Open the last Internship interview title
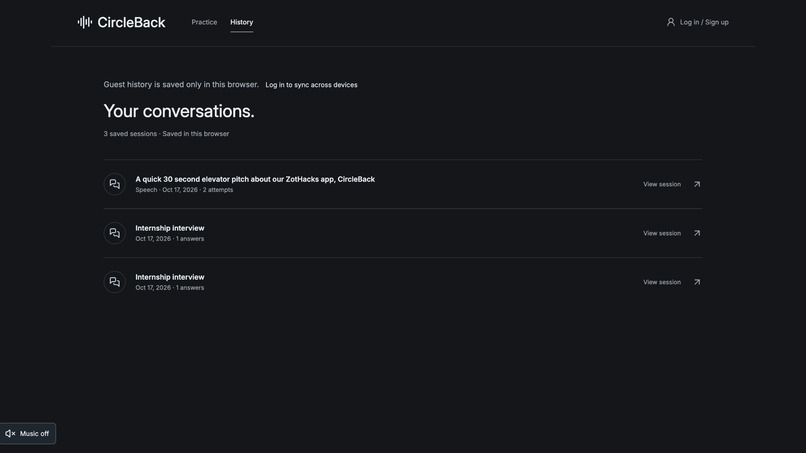806x453 pixels. [170, 277]
